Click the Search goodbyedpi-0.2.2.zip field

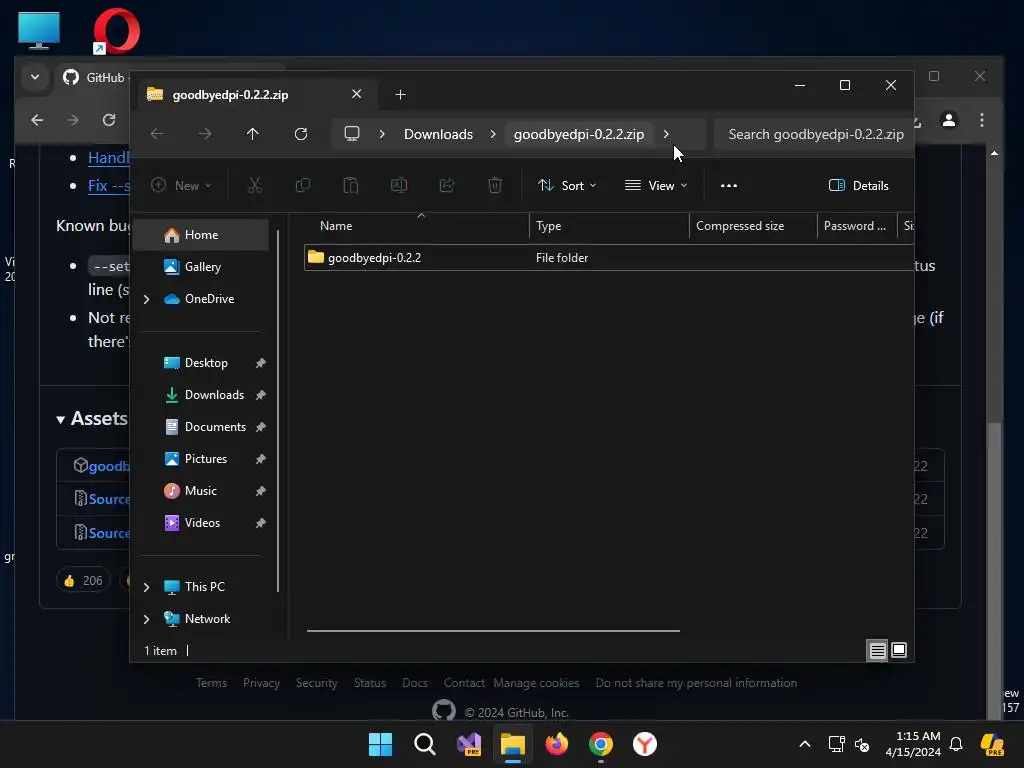814,134
